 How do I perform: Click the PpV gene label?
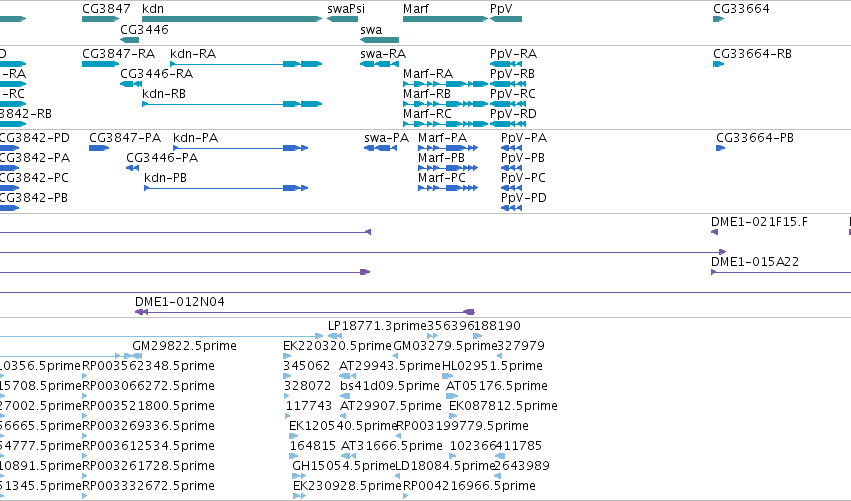point(501,9)
